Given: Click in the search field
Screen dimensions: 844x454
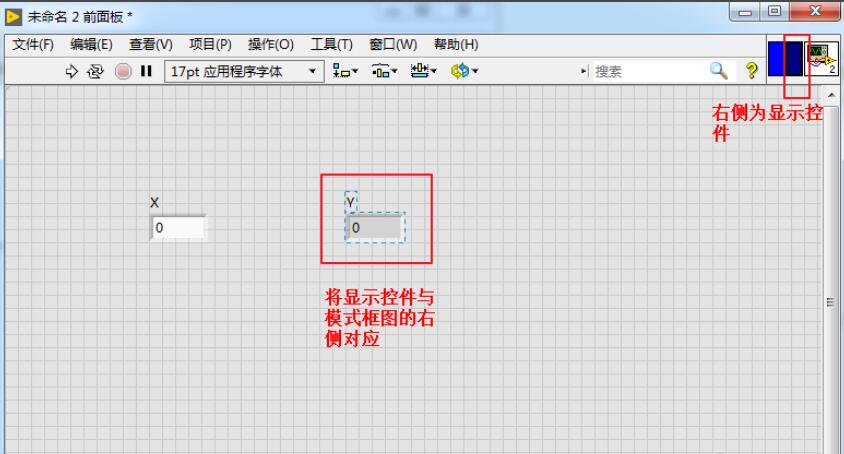Looking at the screenshot, I should coord(650,71).
